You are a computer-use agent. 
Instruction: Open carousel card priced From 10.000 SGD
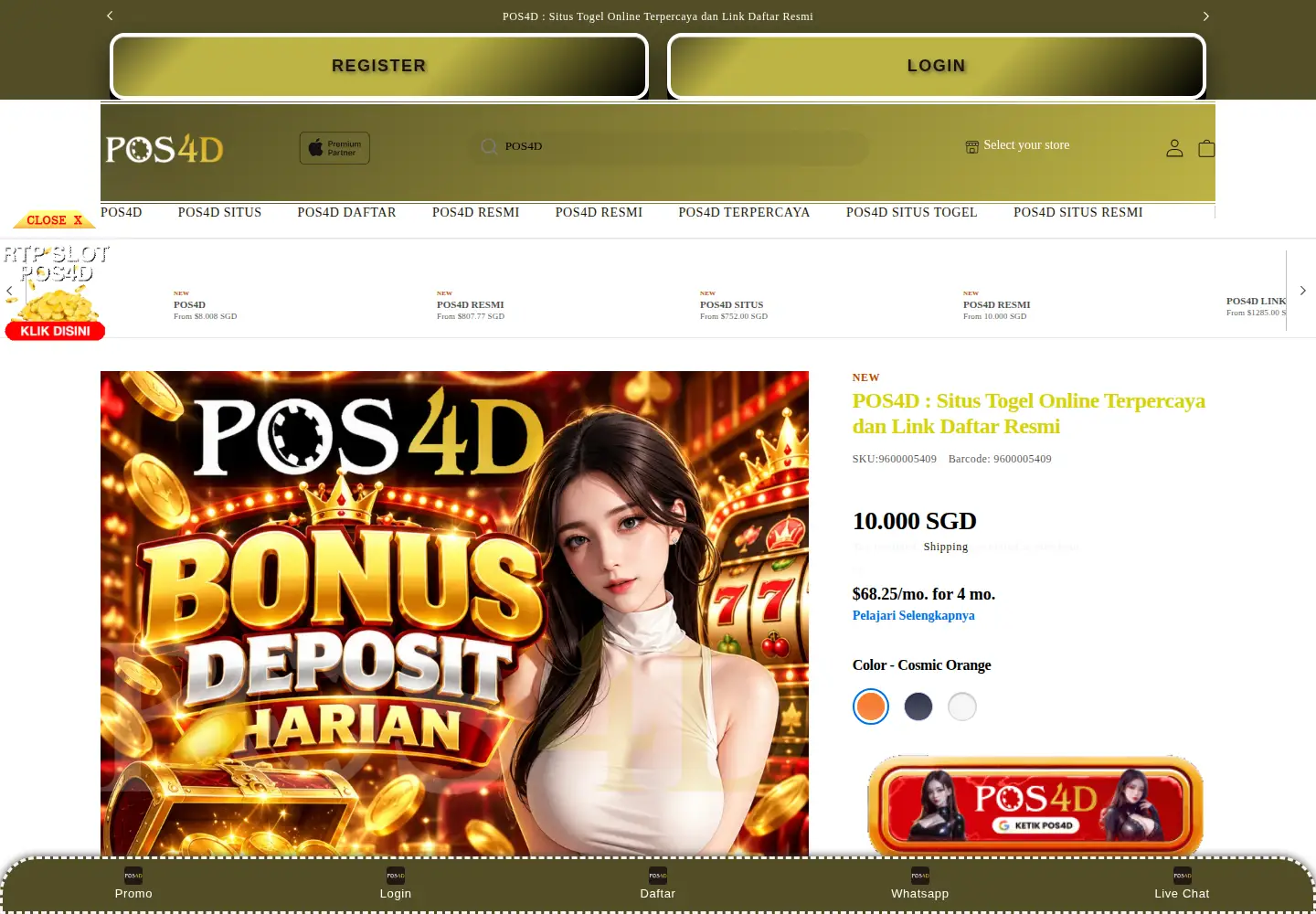[997, 305]
